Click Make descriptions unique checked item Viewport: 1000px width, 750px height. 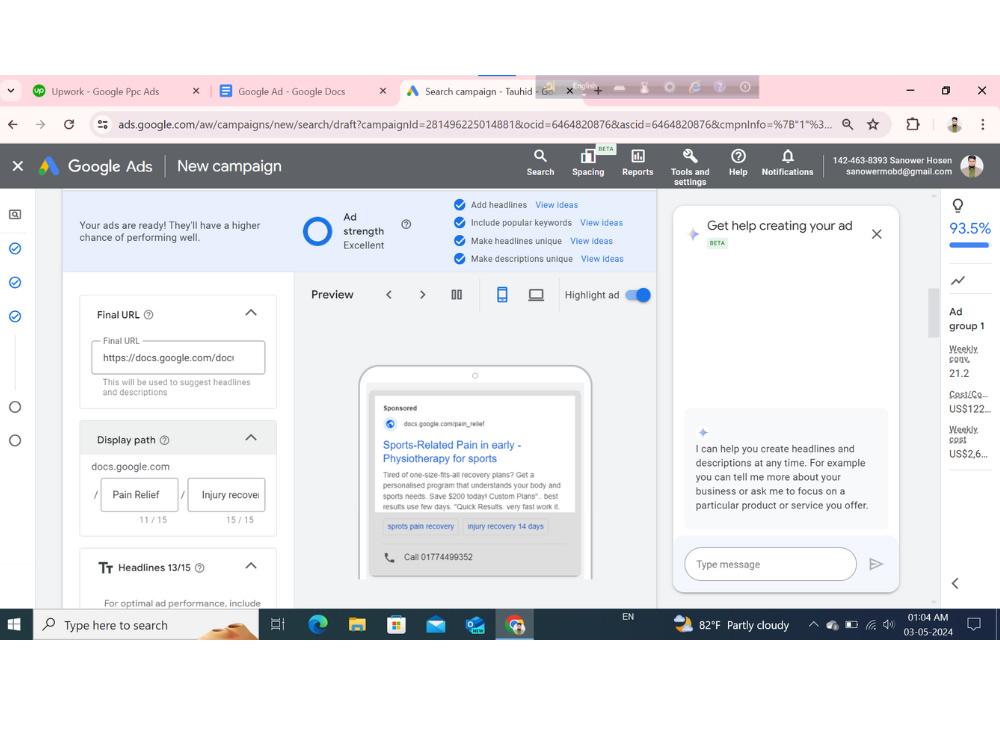coord(513,259)
